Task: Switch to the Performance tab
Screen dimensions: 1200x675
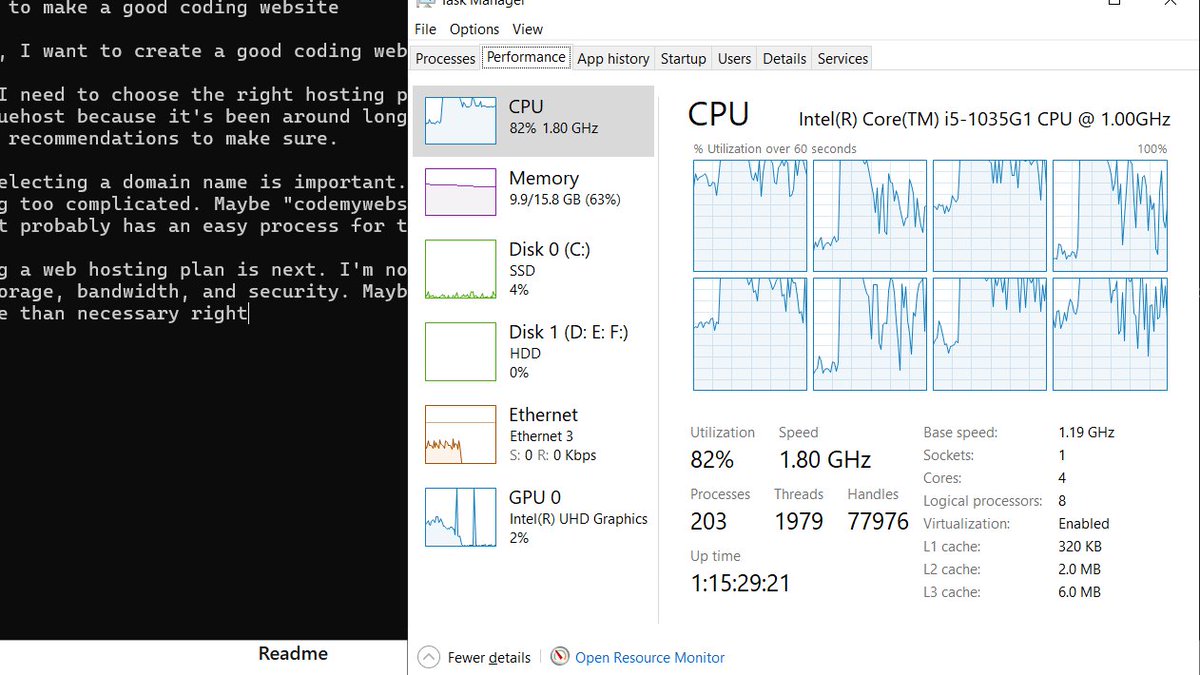Action: (x=526, y=57)
